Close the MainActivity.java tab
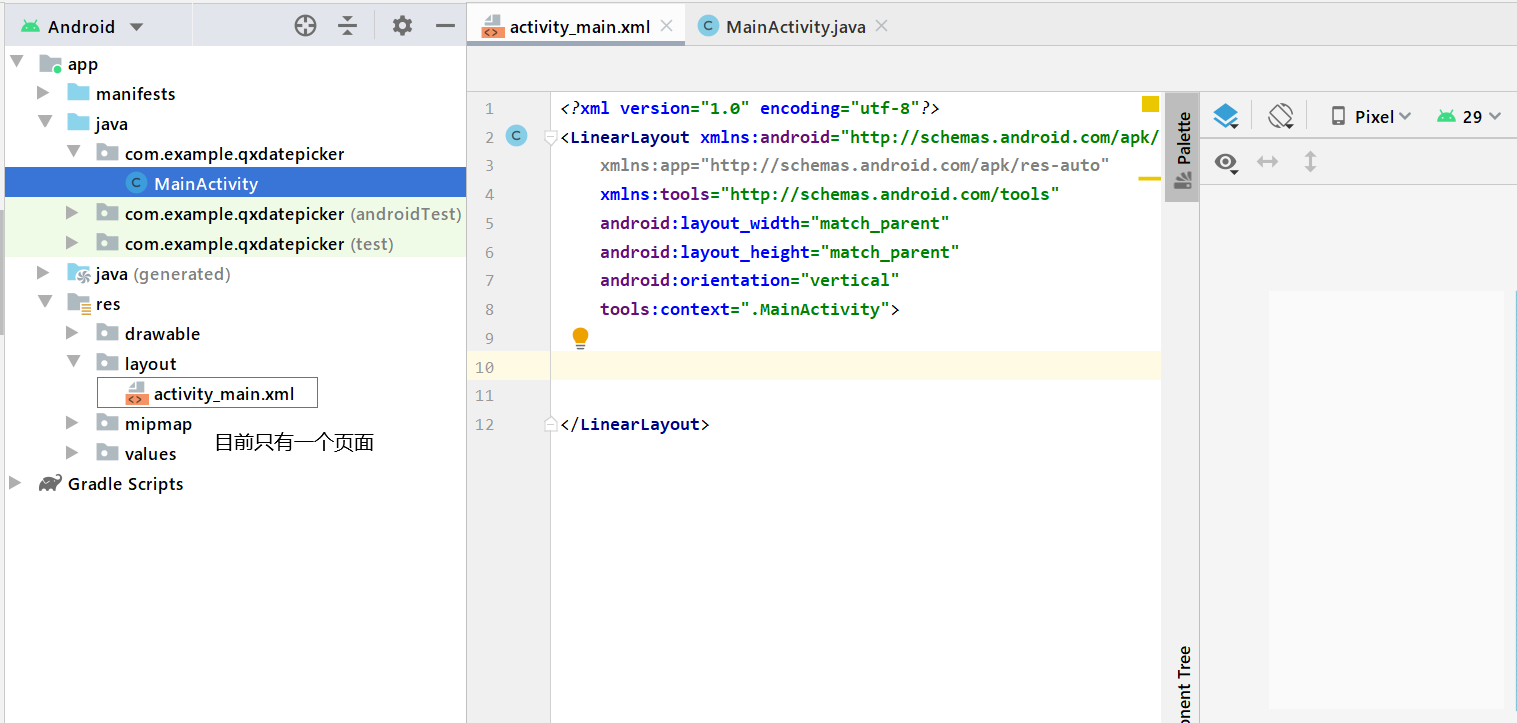Viewport: 1517px width, 723px height. [x=881, y=26]
